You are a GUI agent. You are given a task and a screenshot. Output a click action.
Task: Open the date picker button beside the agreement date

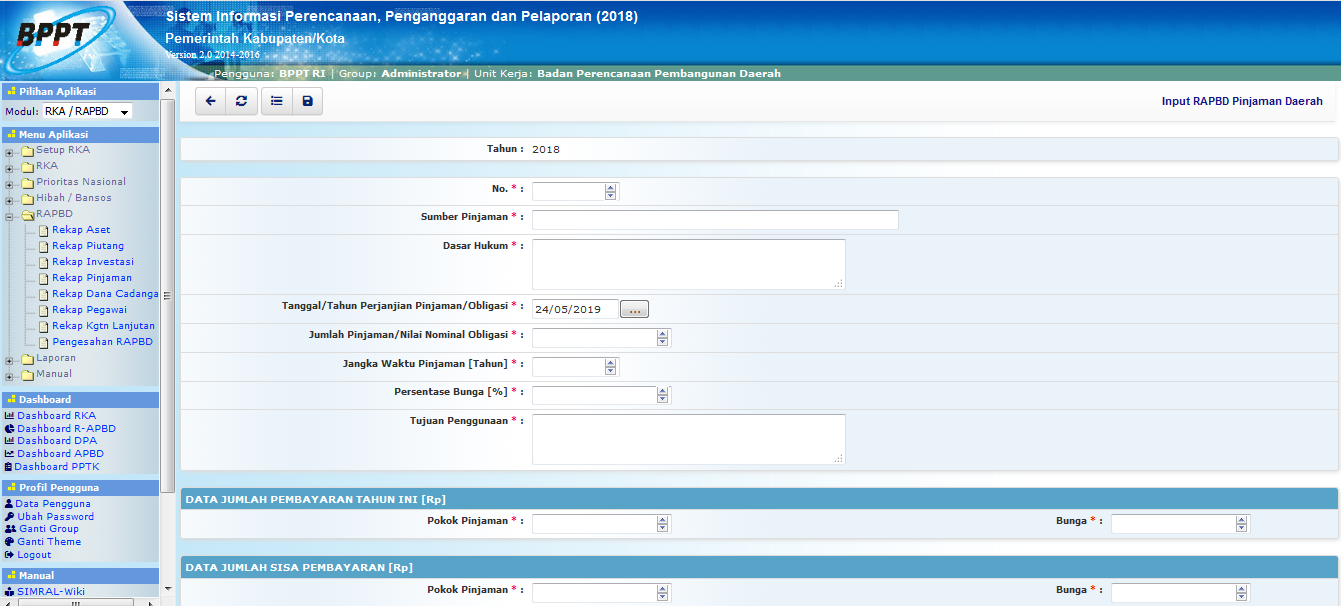tap(634, 310)
